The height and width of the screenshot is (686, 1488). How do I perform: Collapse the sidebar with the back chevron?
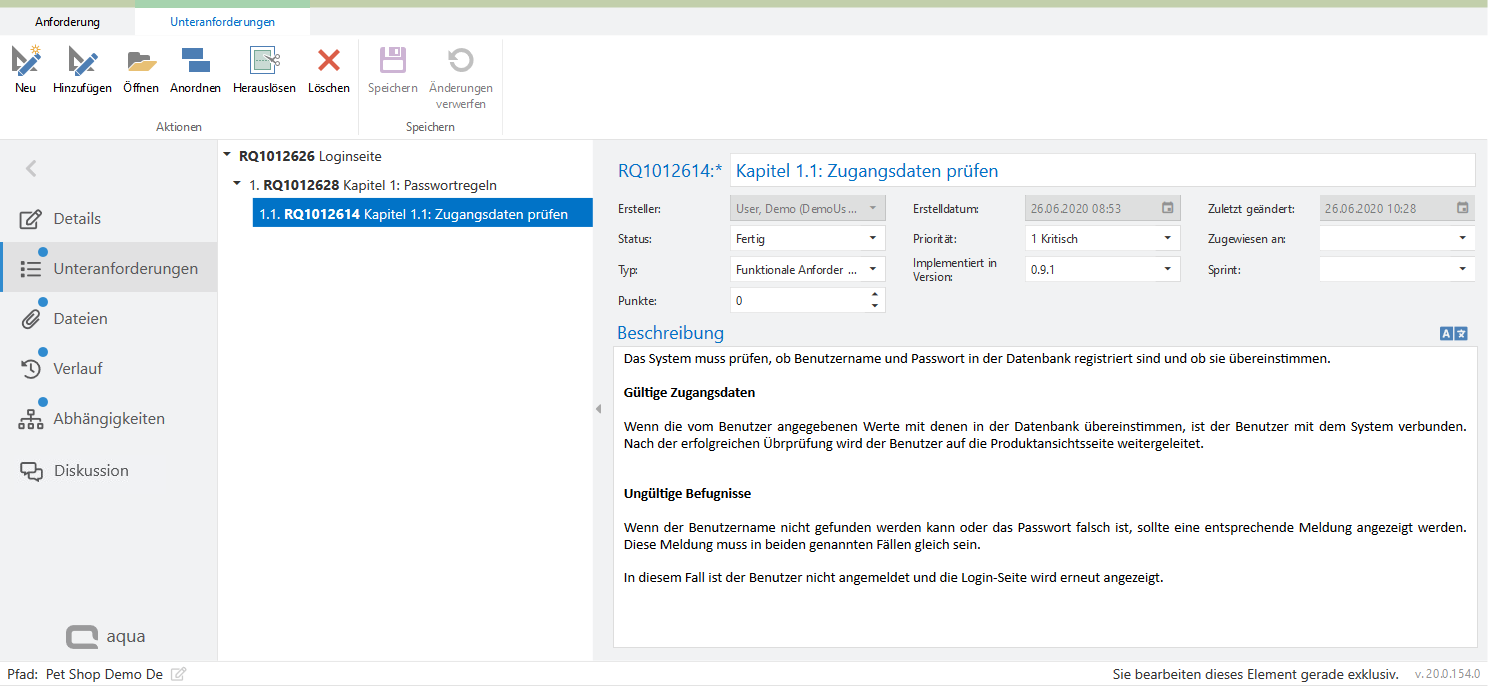[x=31, y=169]
